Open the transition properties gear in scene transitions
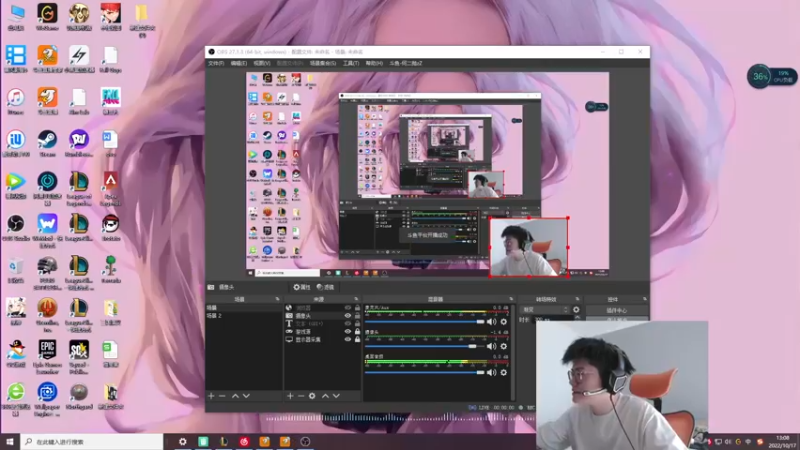The image size is (800, 450). pyautogui.click(x=576, y=310)
